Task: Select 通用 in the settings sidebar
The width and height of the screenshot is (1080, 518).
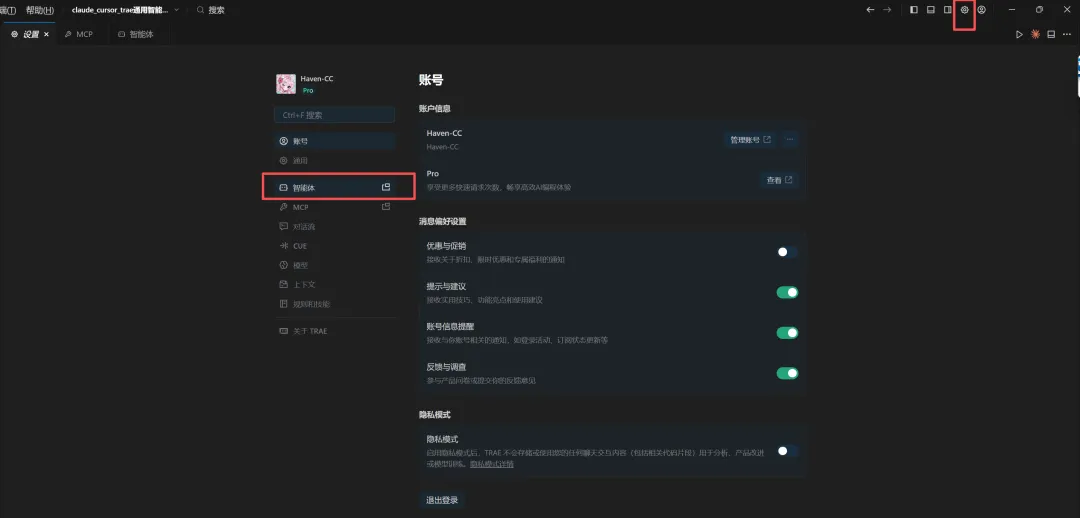Action: (x=334, y=160)
